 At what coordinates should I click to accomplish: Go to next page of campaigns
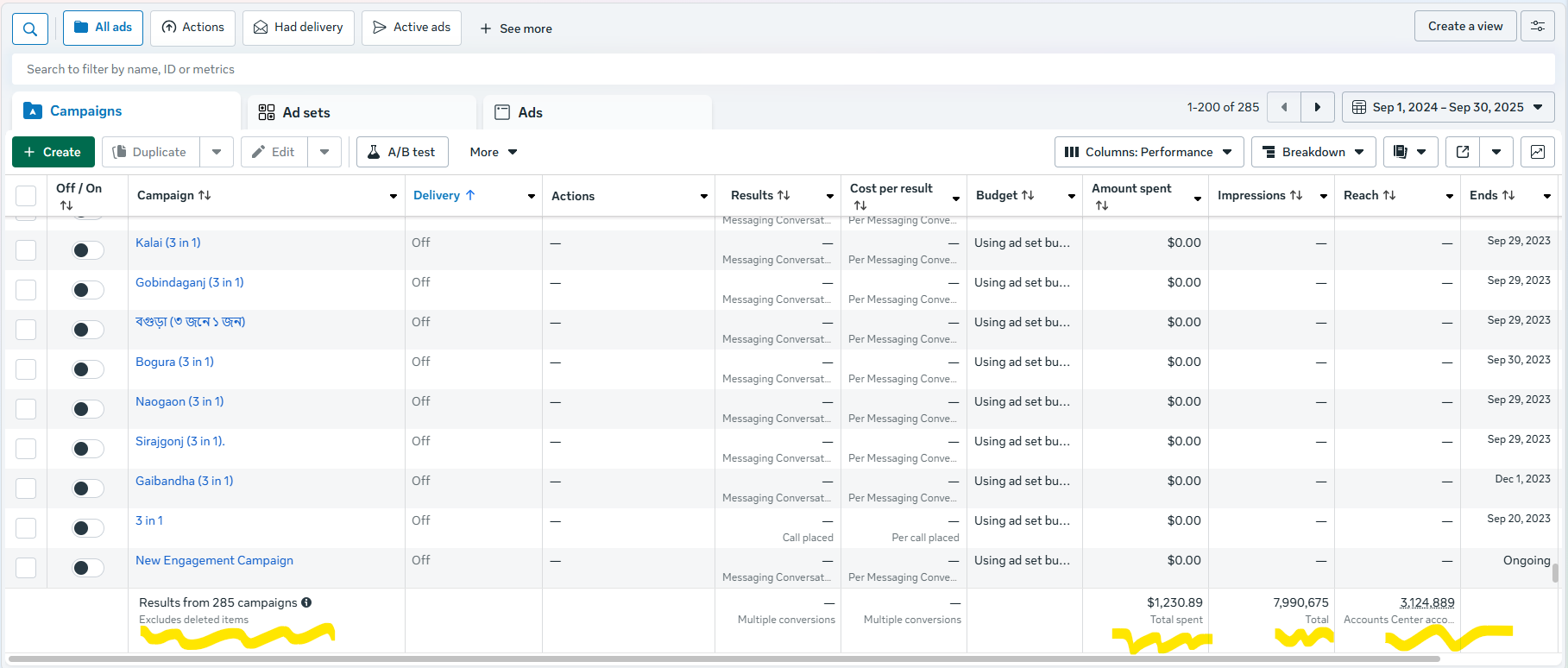pos(1318,107)
